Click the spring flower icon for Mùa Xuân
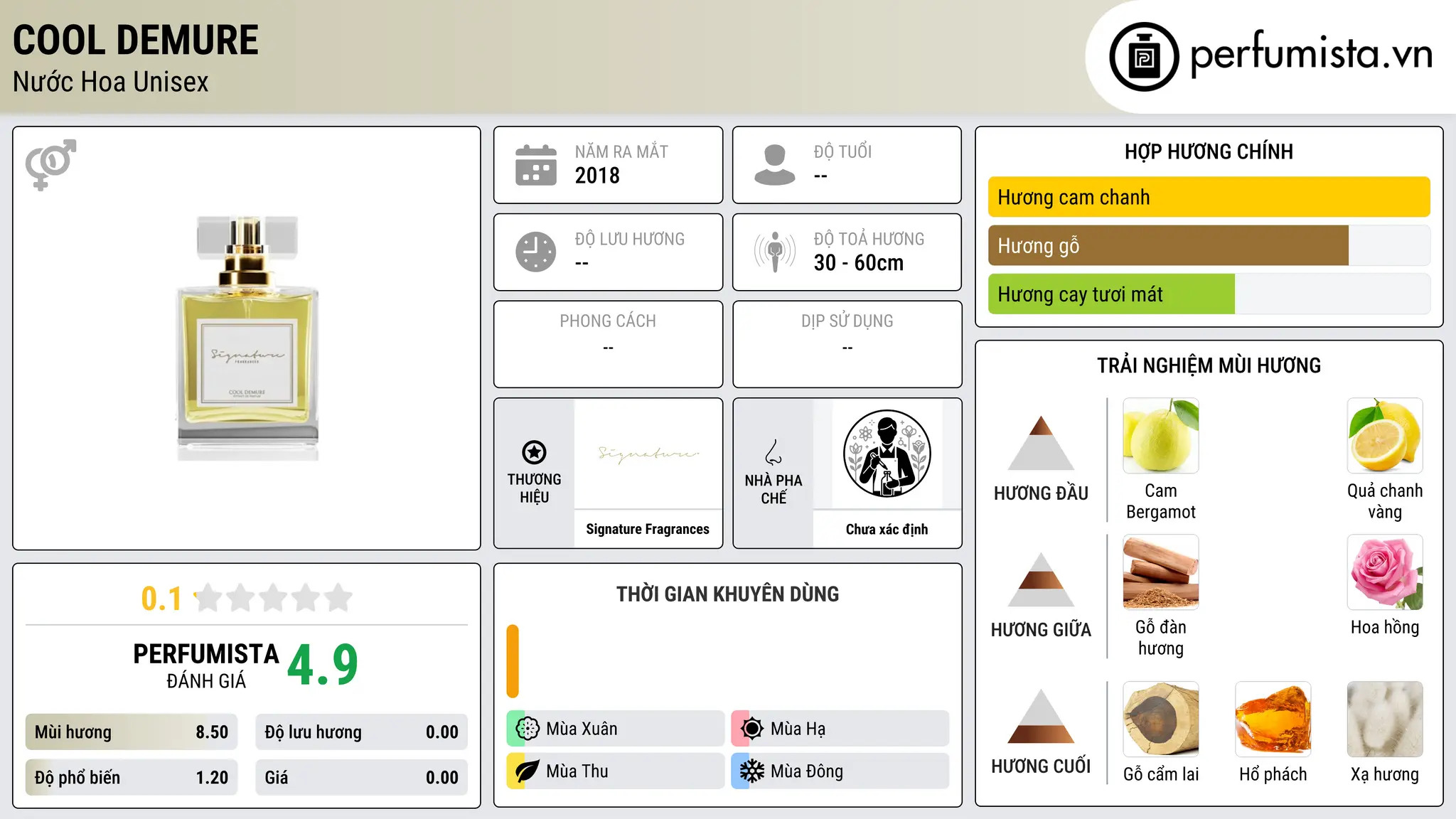The width and height of the screenshot is (1456, 819). pyautogui.click(x=527, y=729)
